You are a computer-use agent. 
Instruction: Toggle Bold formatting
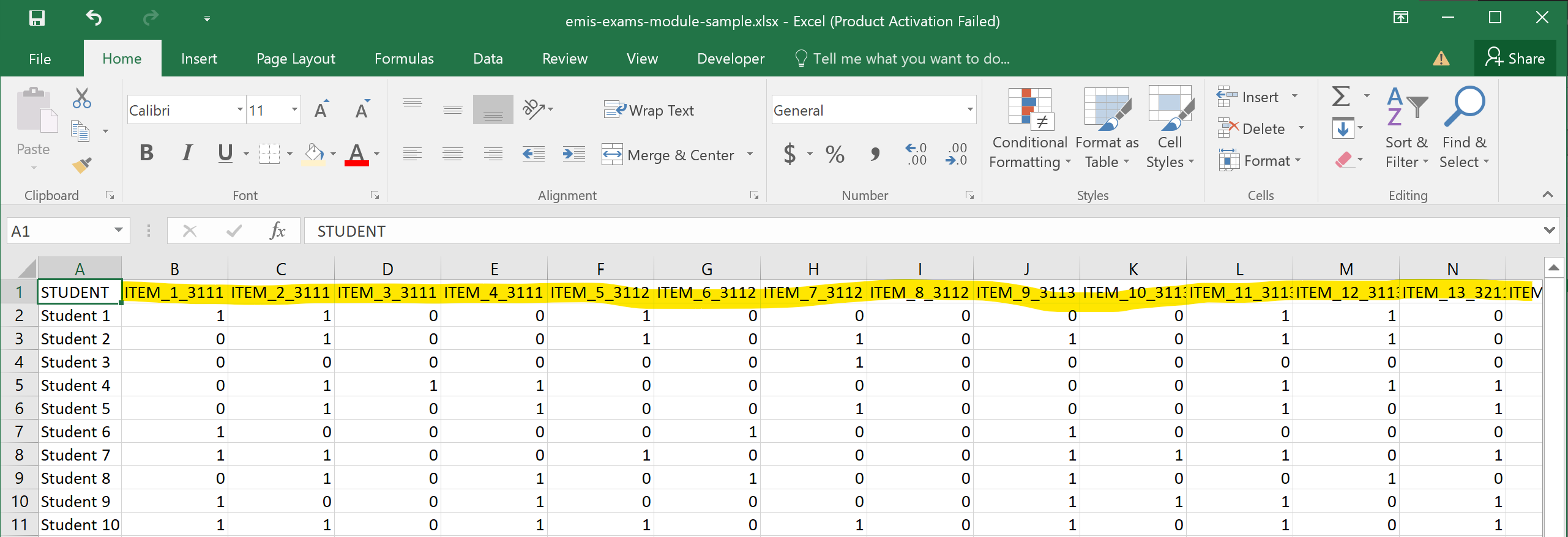point(146,153)
